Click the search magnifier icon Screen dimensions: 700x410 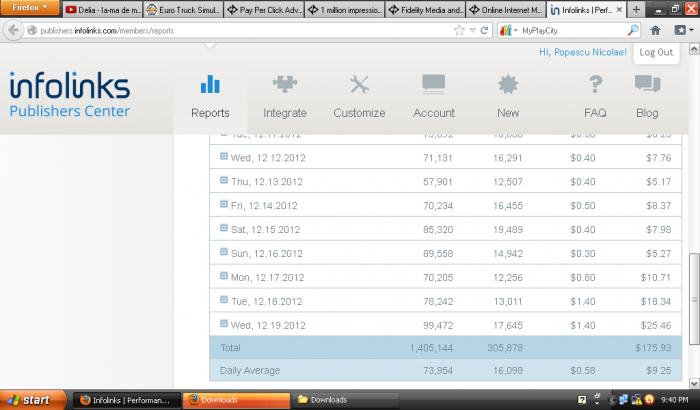[x=633, y=30]
